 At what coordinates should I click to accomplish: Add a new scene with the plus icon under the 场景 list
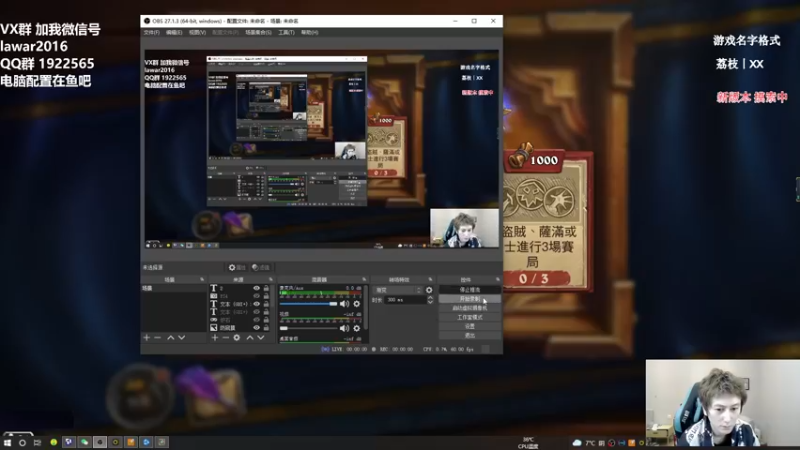tap(147, 338)
